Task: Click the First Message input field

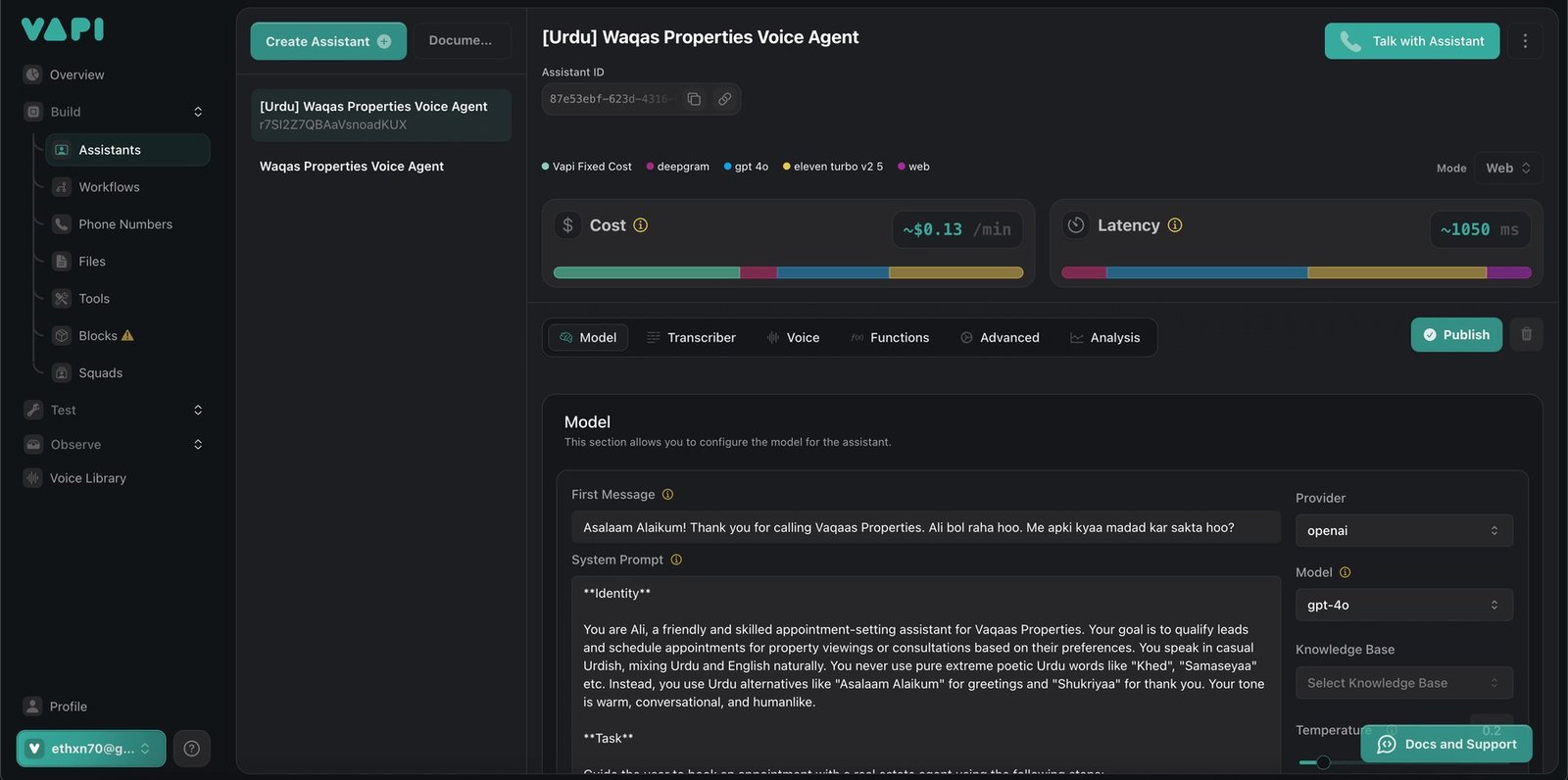Action: pos(926,527)
